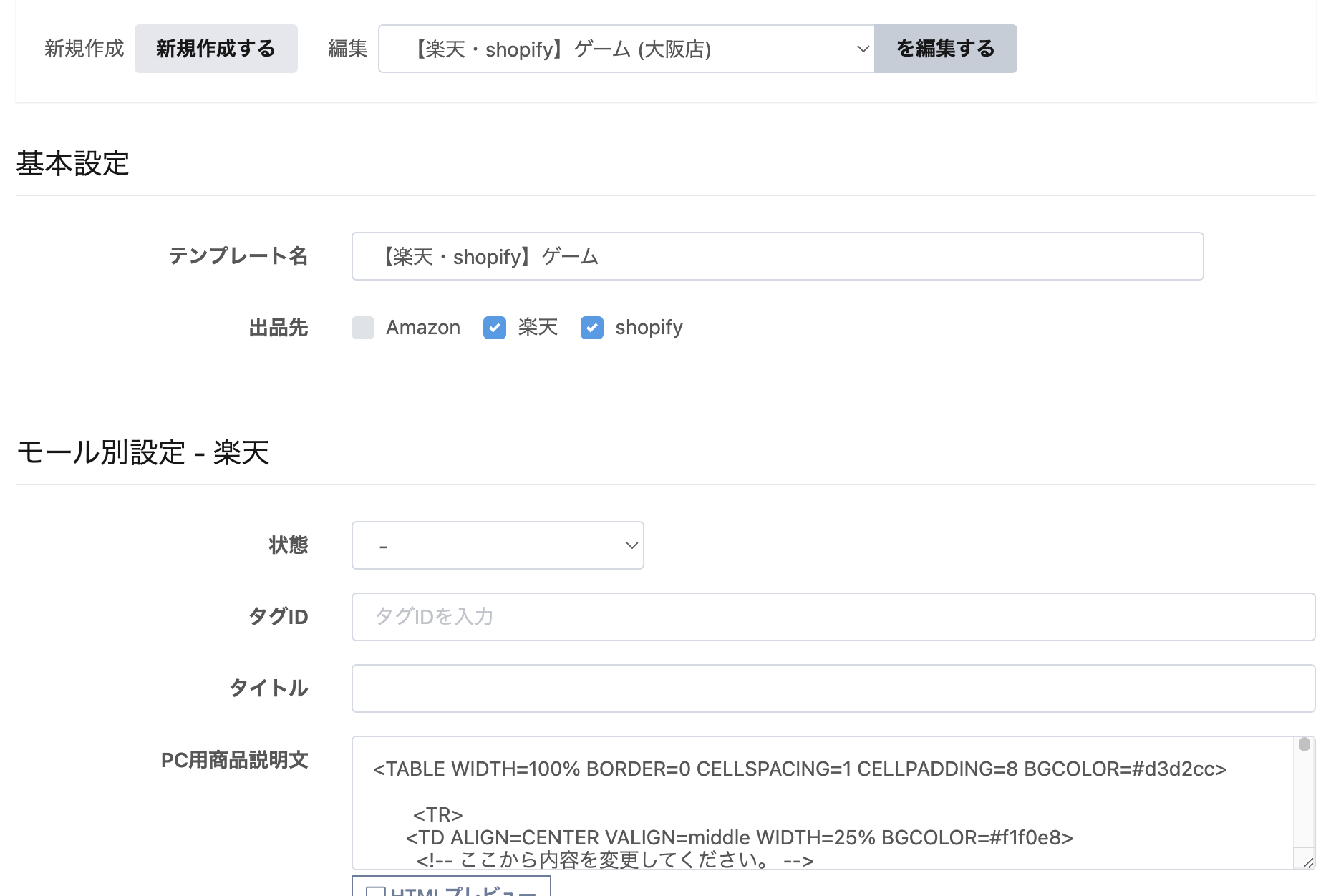Click the partially visible HTMLプレビュー button
The height and width of the screenshot is (896, 1336).
coord(451,888)
